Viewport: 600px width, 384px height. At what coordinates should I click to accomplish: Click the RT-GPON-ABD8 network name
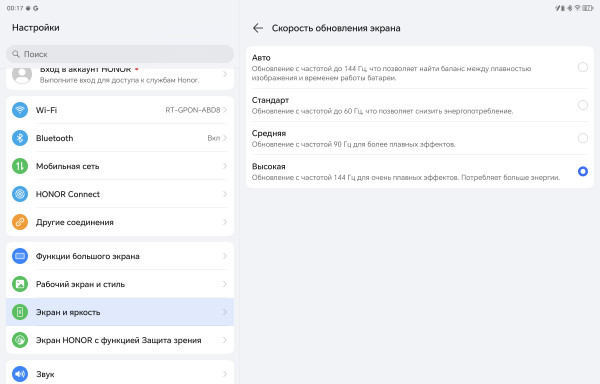pos(193,110)
